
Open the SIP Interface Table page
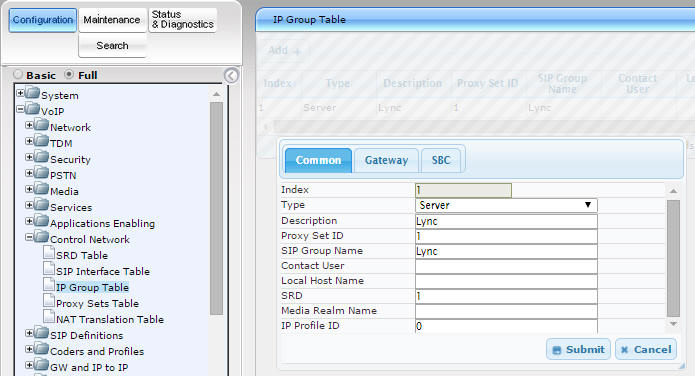pyautogui.click(x=103, y=271)
